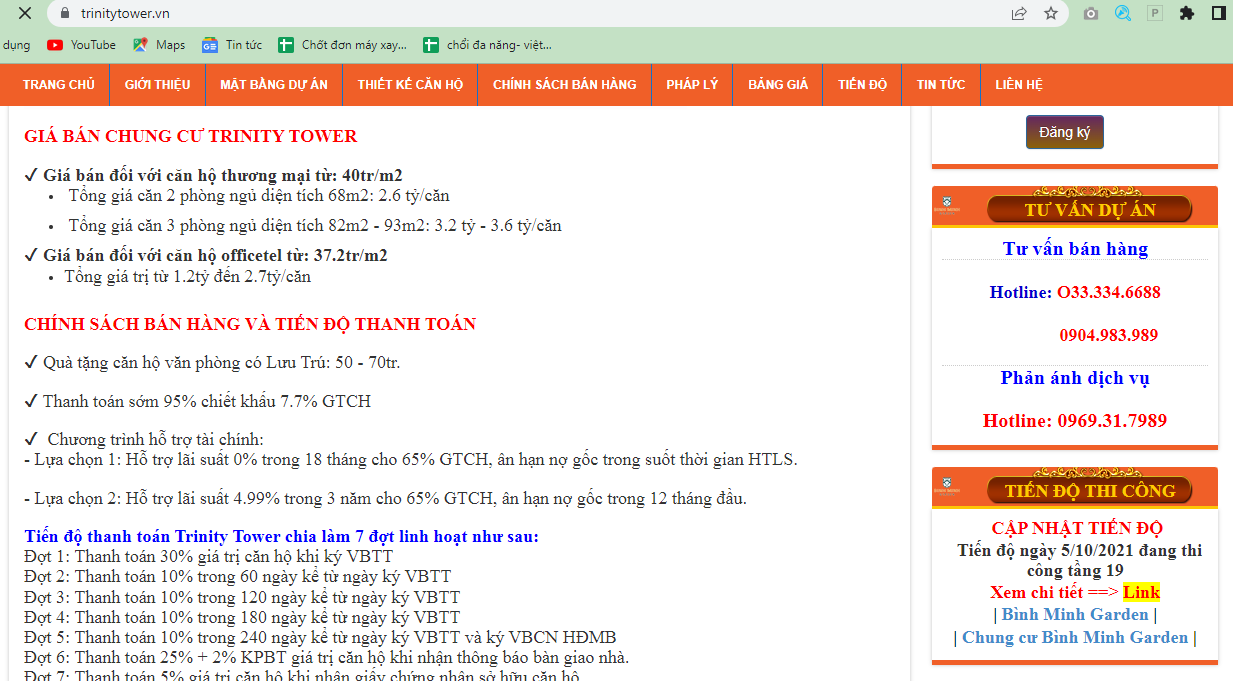Go to the TRANG CHỦ menu item
The image size is (1233, 681).
click(x=59, y=85)
